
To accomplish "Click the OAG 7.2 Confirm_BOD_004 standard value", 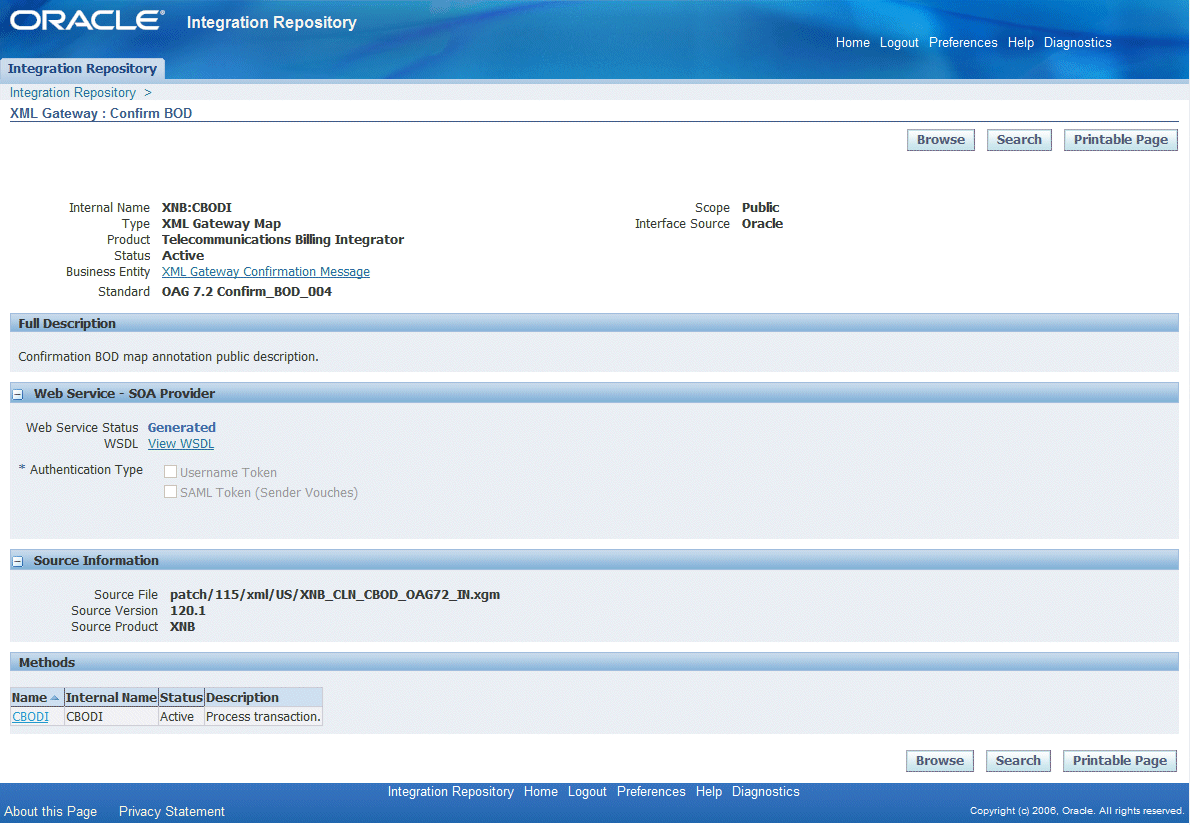I will pos(247,291).
